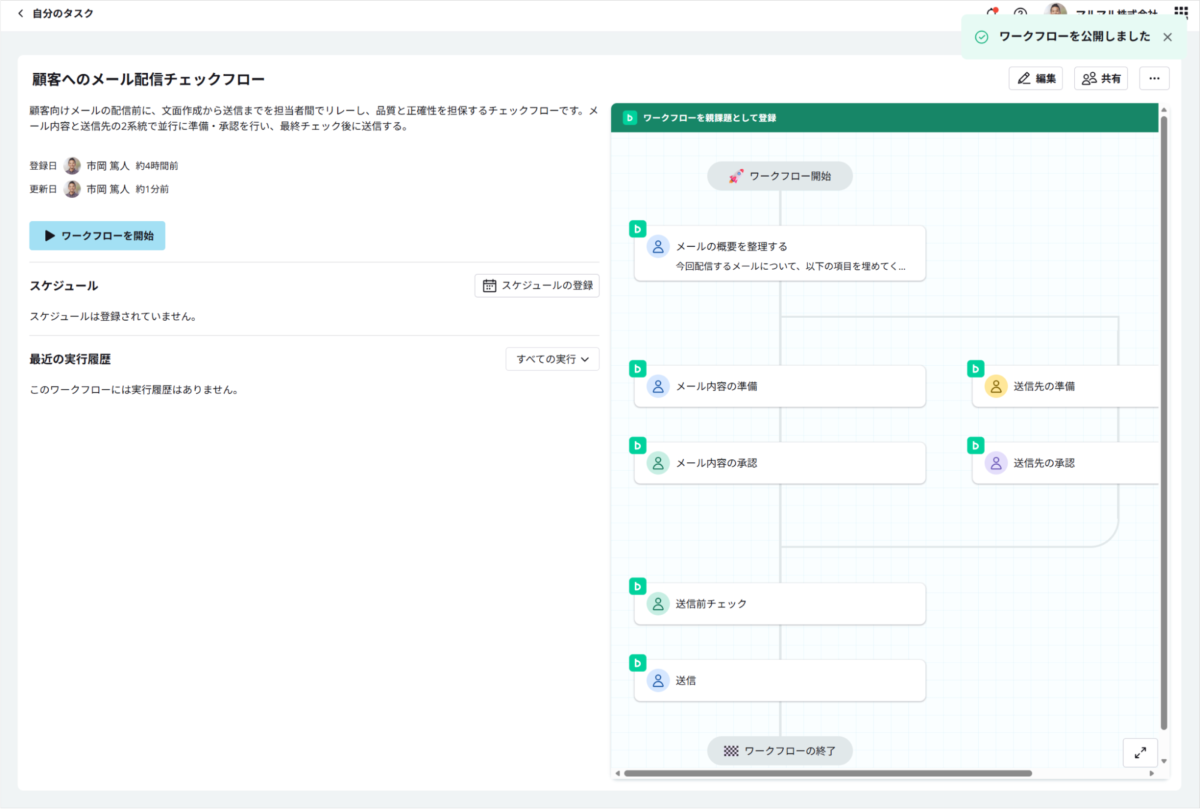This screenshot has height=809, width=1200.
Task: Click the 編集 edit button
Action: 1035,78
